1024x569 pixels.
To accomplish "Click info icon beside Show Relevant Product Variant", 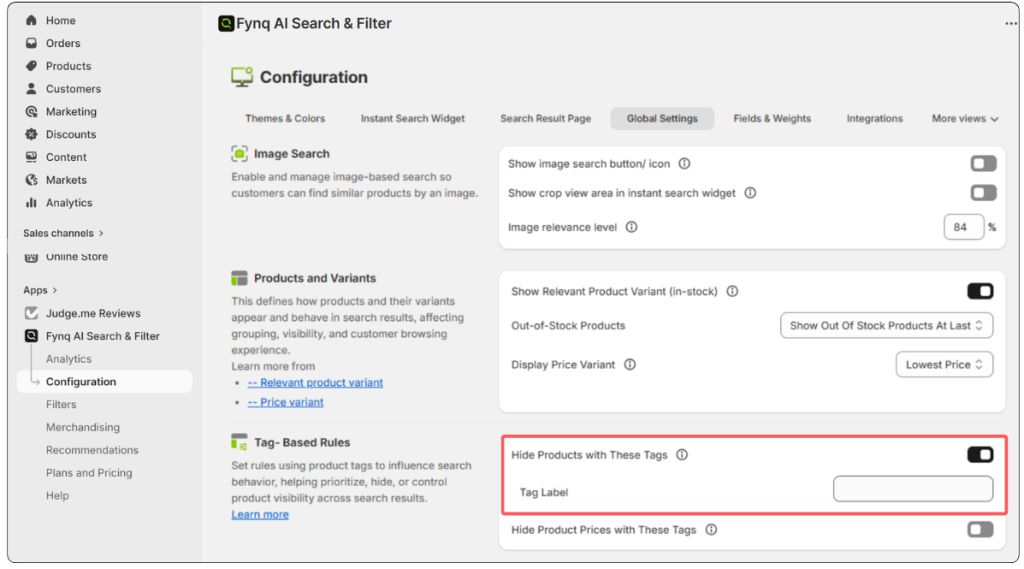I will point(732,291).
